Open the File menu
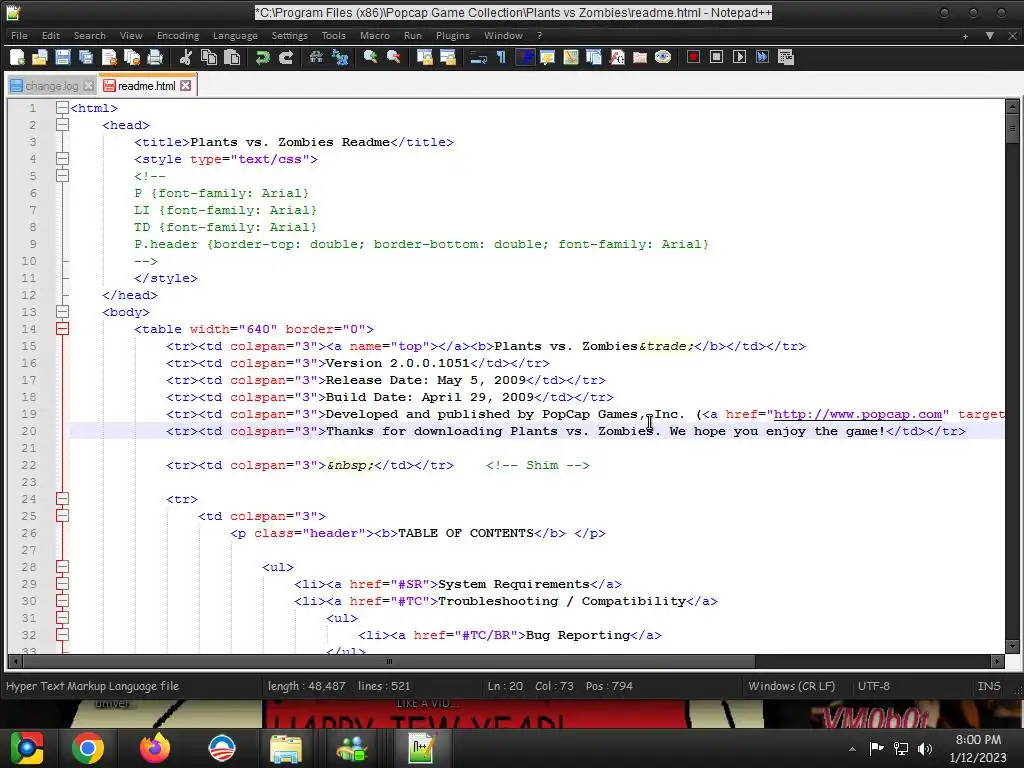The height and width of the screenshot is (768, 1024). (x=20, y=35)
